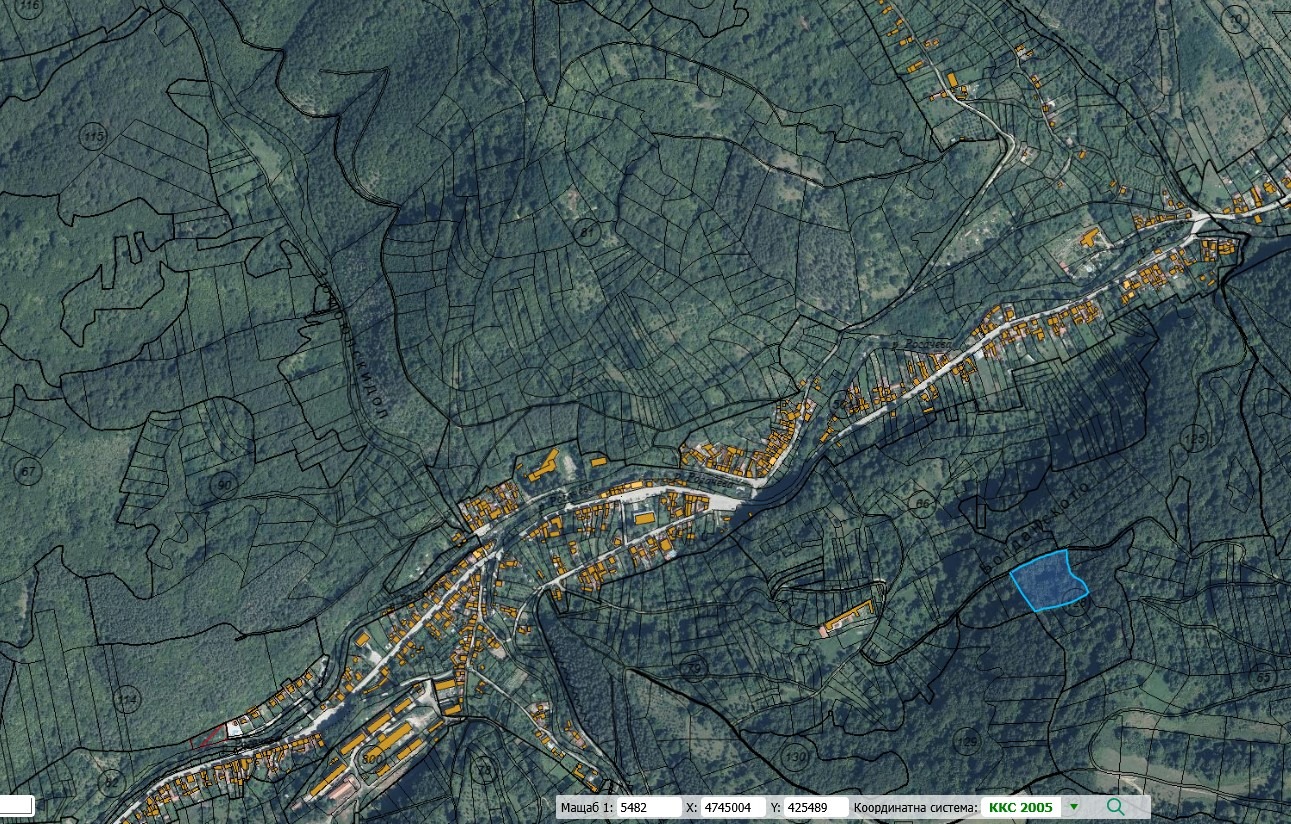1291x824 pixels.
Task: Select the circled 67 area marker
Action: pos(28,471)
